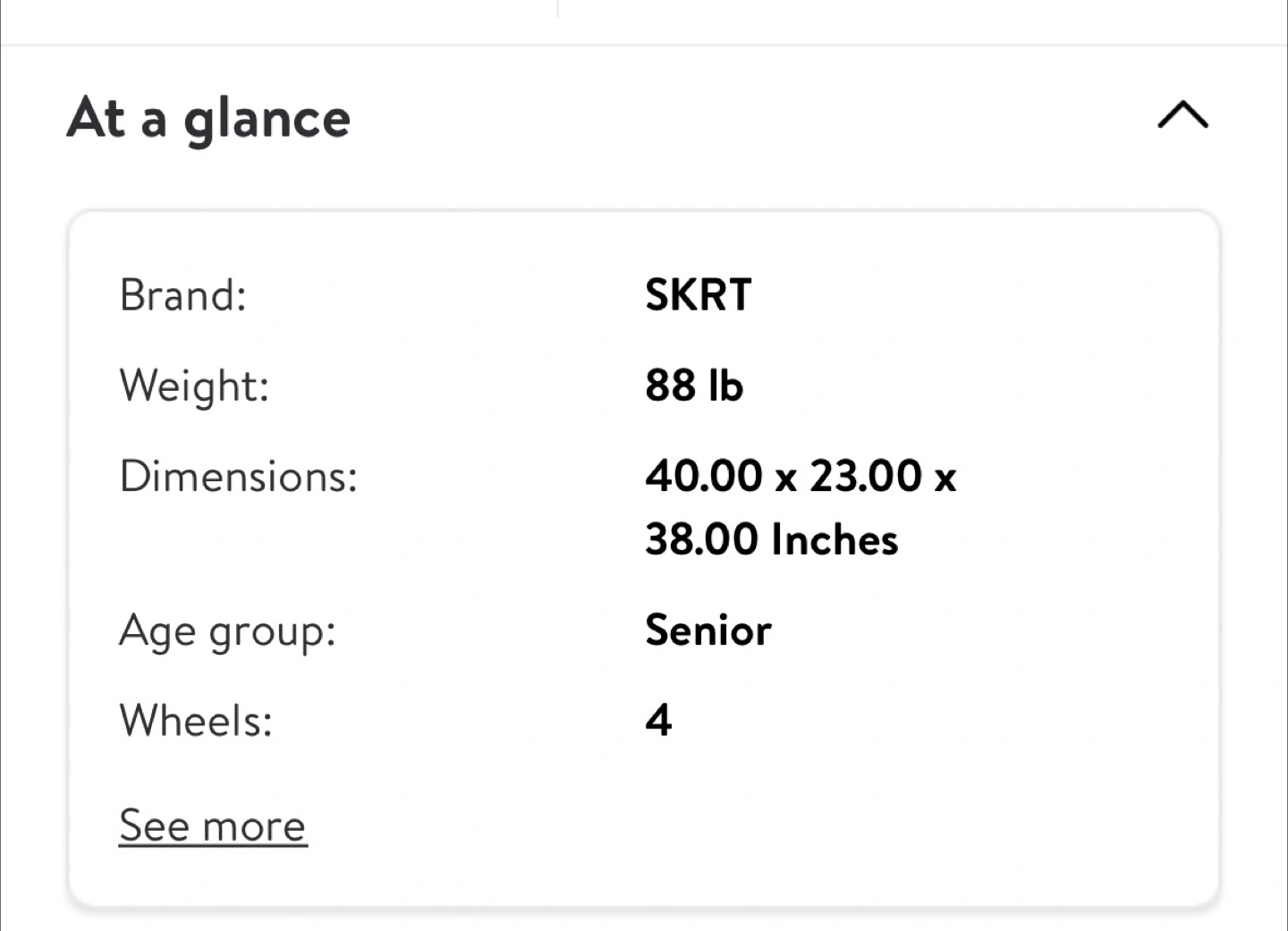The image size is (1288, 931).
Task: Select the Senior age group value
Action: (708, 631)
